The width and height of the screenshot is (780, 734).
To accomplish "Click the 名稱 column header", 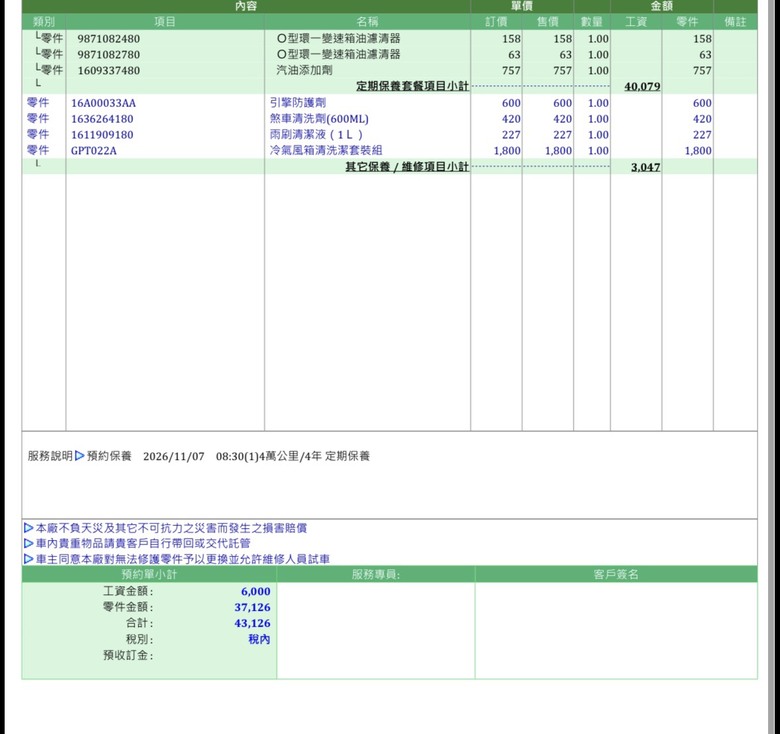I will click(x=367, y=22).
